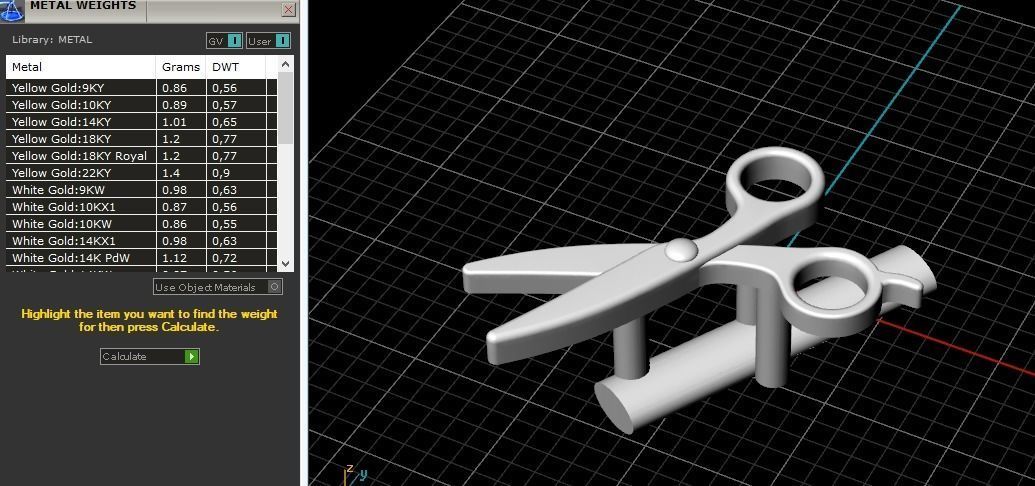
Task: Click the metal list scroll up arrow
Action: click(x=285, y=64)
